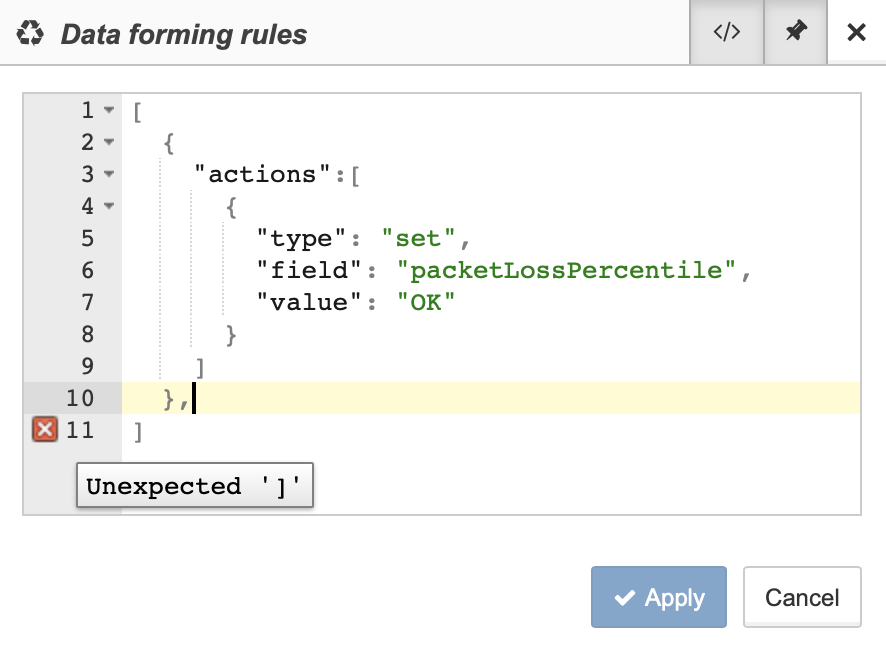The height and width of the screenshot is (648, 886).
Task: Pin the Data forming rules dialog
Action: click(x=796, y=32)
